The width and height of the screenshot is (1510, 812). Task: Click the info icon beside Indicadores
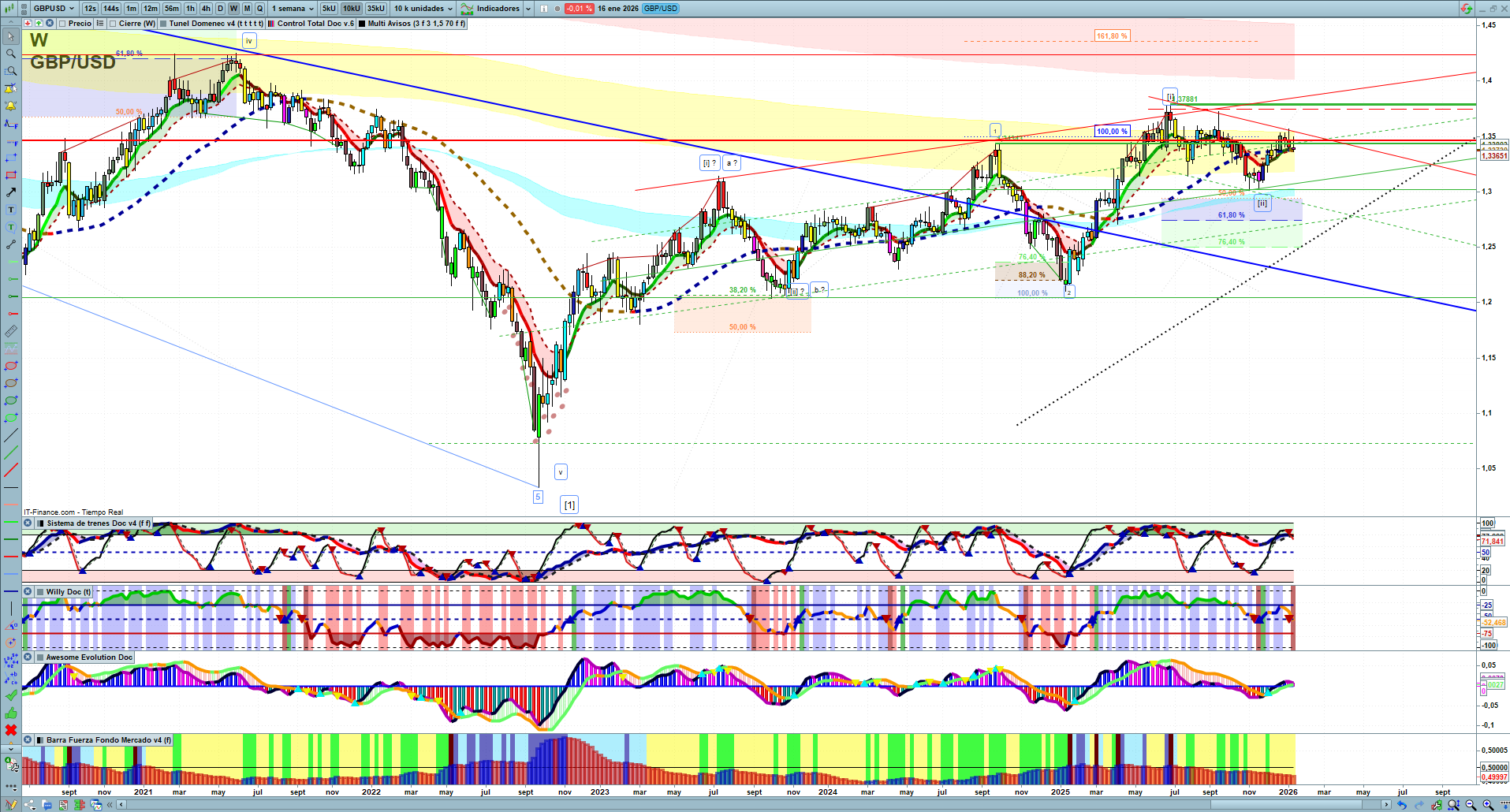[x=544, y=9]
